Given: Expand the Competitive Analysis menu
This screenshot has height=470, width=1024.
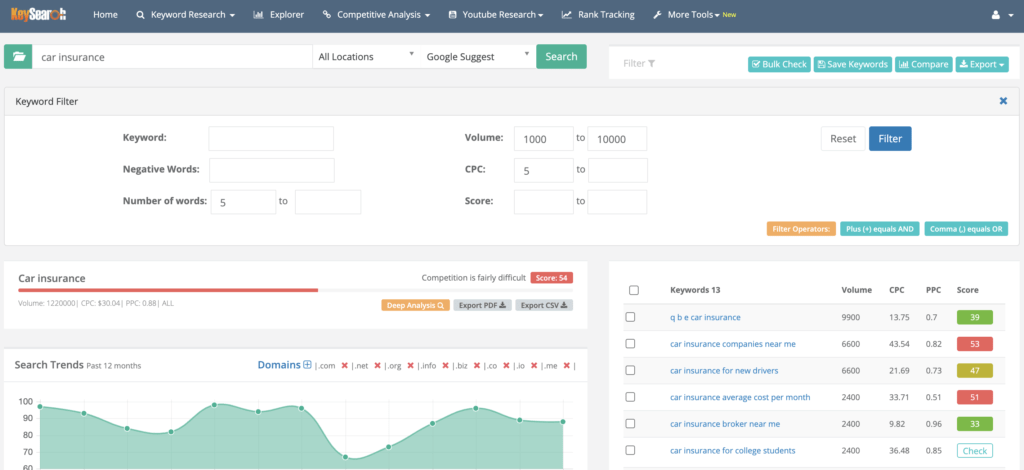Looking at the screenshot, I should point(376,14).
